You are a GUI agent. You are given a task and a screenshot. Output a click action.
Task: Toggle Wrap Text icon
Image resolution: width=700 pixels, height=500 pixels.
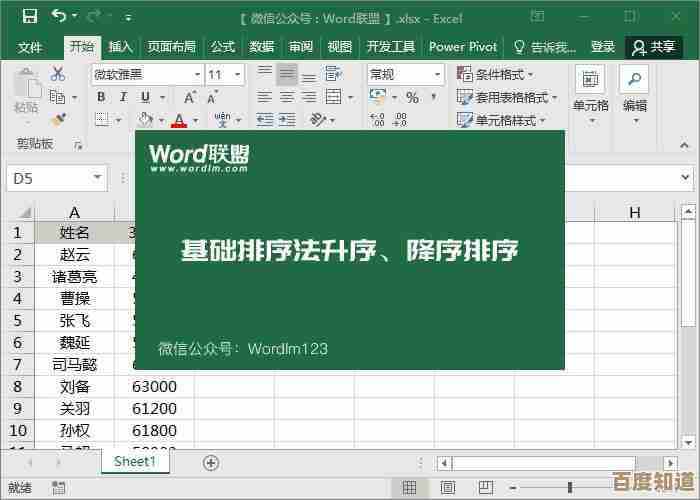click(x=333, y=74)
